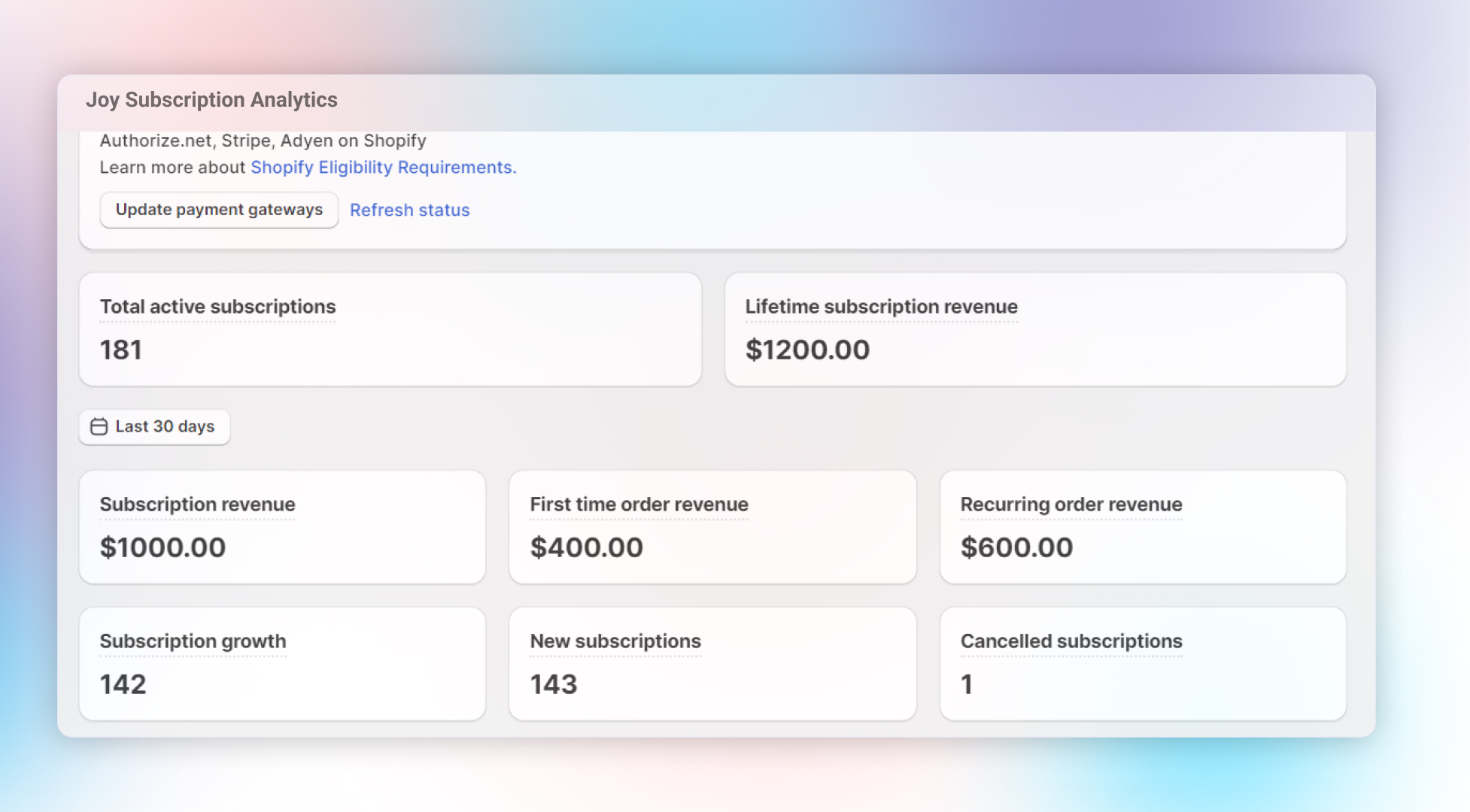The image size is (1470, 812).
Task: Click the 143 new subscriptions value
Action: click(x=554, y=684)
